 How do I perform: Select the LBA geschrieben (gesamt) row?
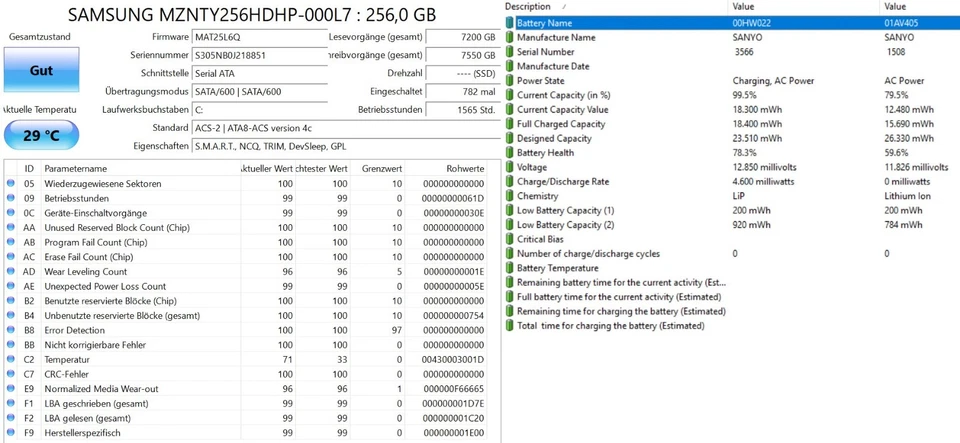click(246, 404)
